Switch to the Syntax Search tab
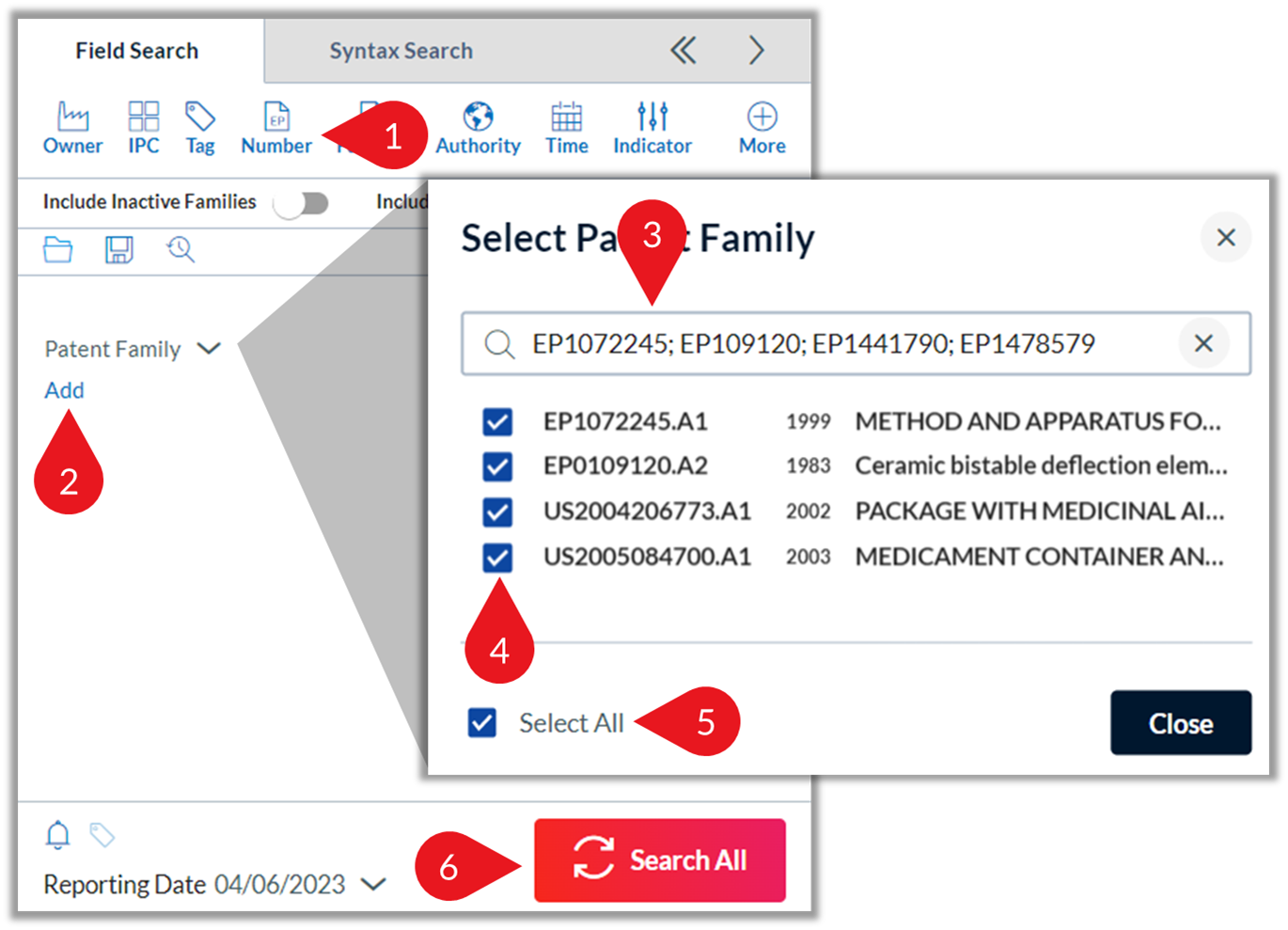Image resolution: width=1288 pixels, height=930 pixels. (401, 51)
